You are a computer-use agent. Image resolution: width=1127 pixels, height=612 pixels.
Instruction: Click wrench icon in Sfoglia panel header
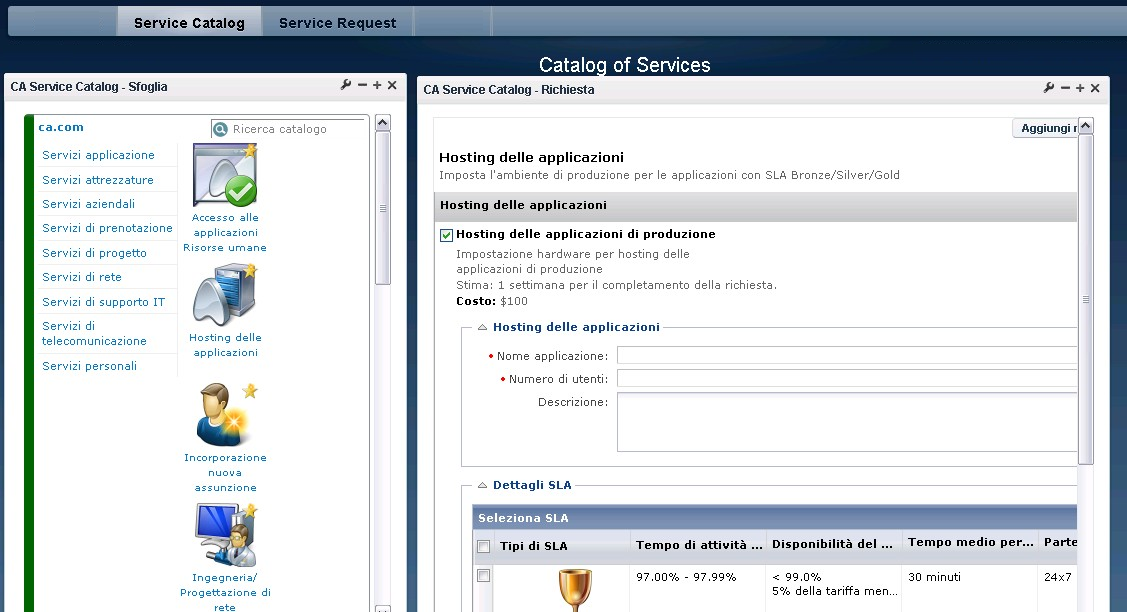point(346,86)
